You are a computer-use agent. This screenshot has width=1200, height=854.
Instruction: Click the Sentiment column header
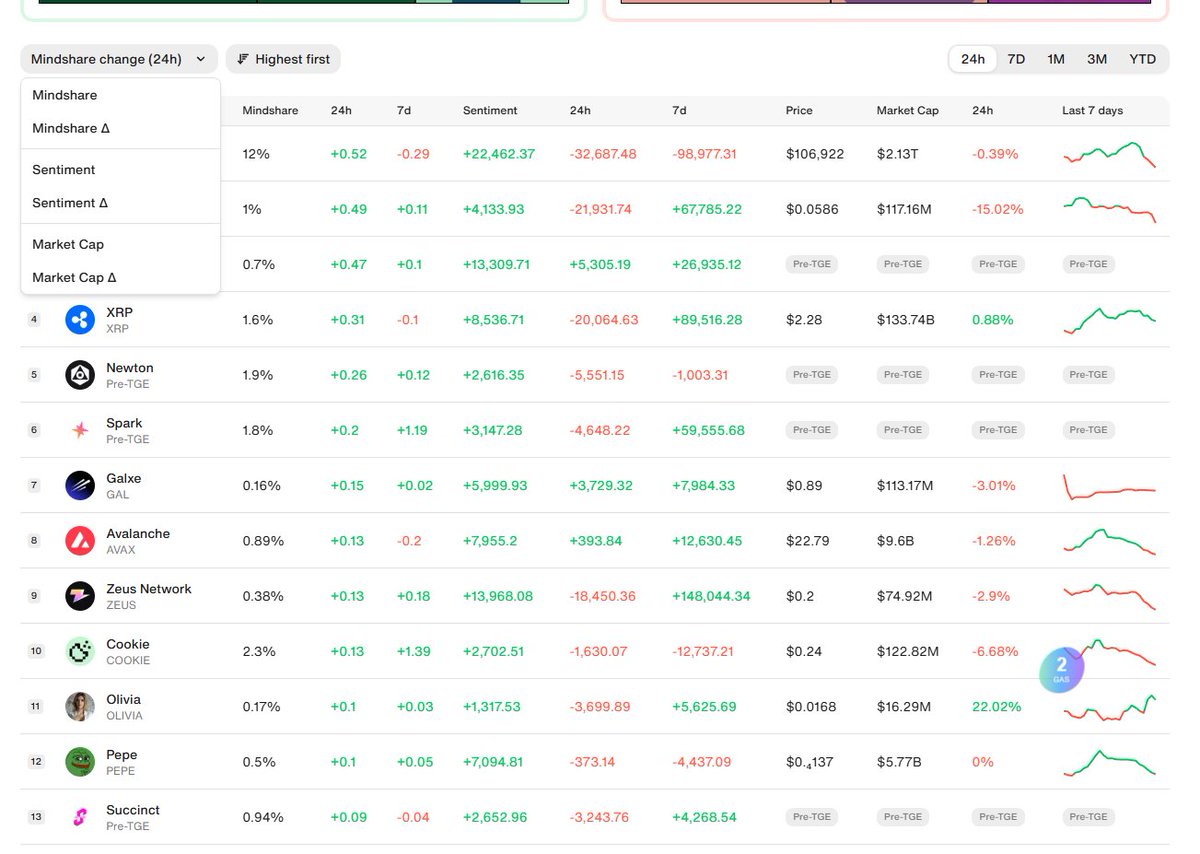point(490,110)
